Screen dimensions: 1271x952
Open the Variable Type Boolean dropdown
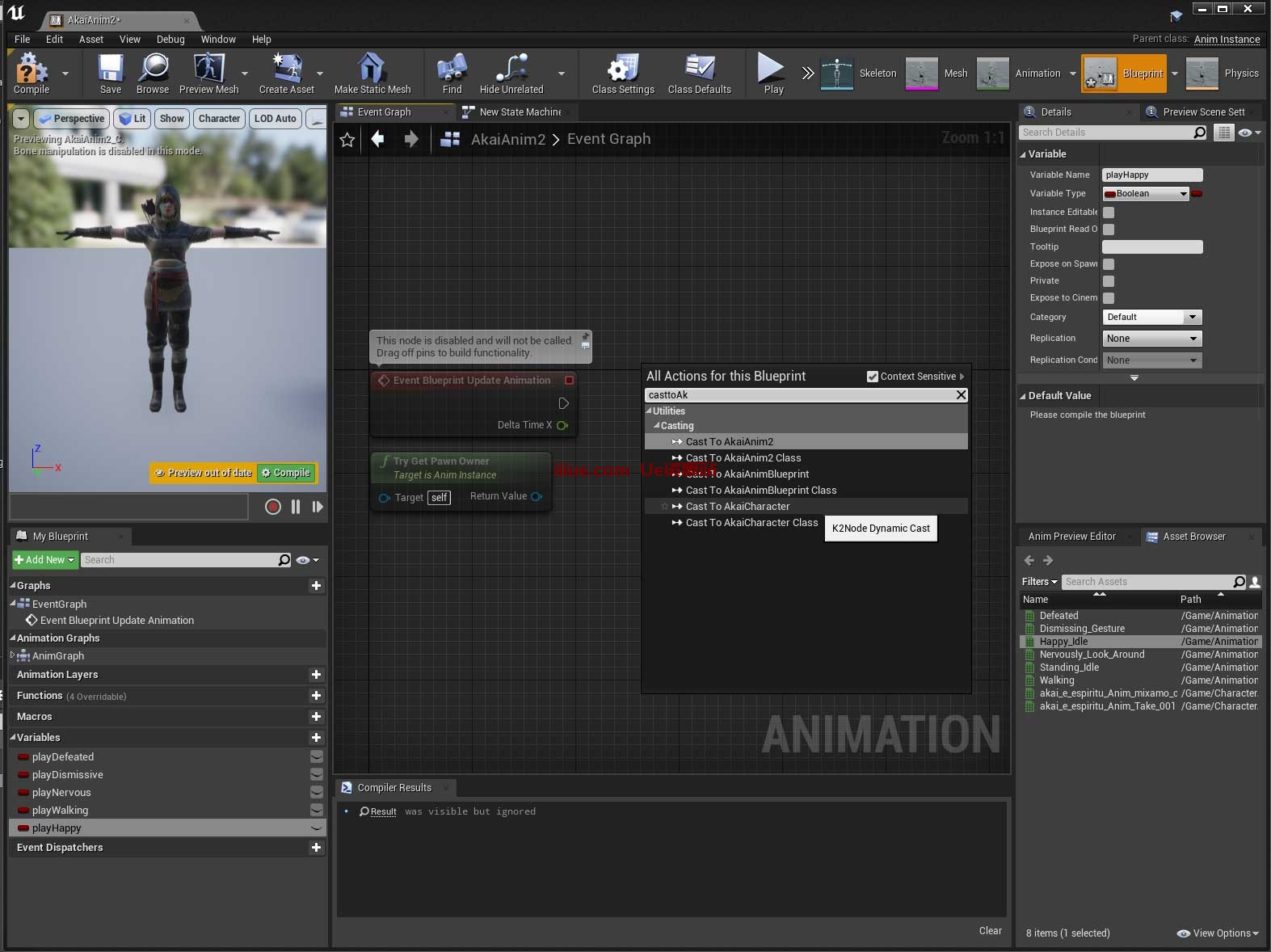click(1146, 194)
